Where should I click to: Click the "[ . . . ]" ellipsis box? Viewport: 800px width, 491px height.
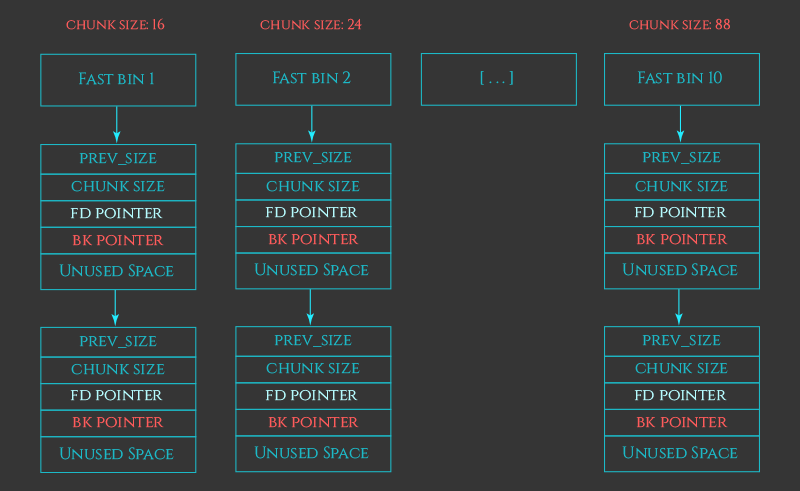(498, 79)
